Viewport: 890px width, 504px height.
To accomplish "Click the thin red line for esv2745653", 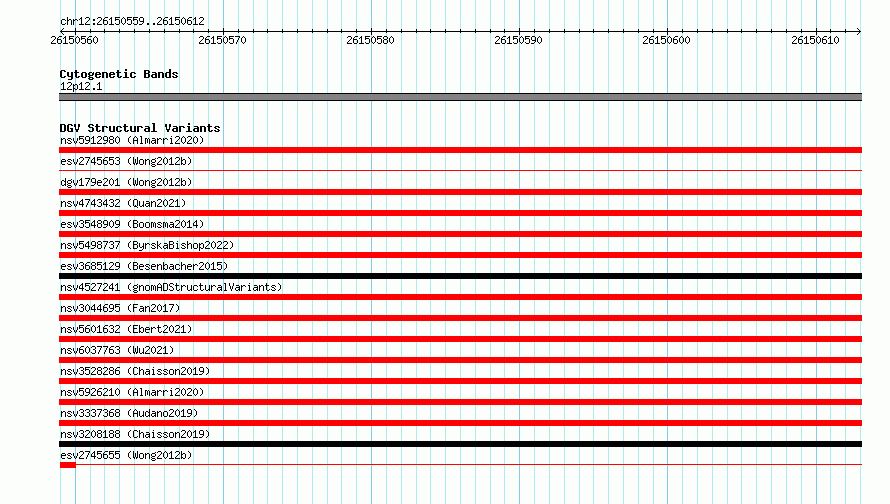I will click(460, 170).
